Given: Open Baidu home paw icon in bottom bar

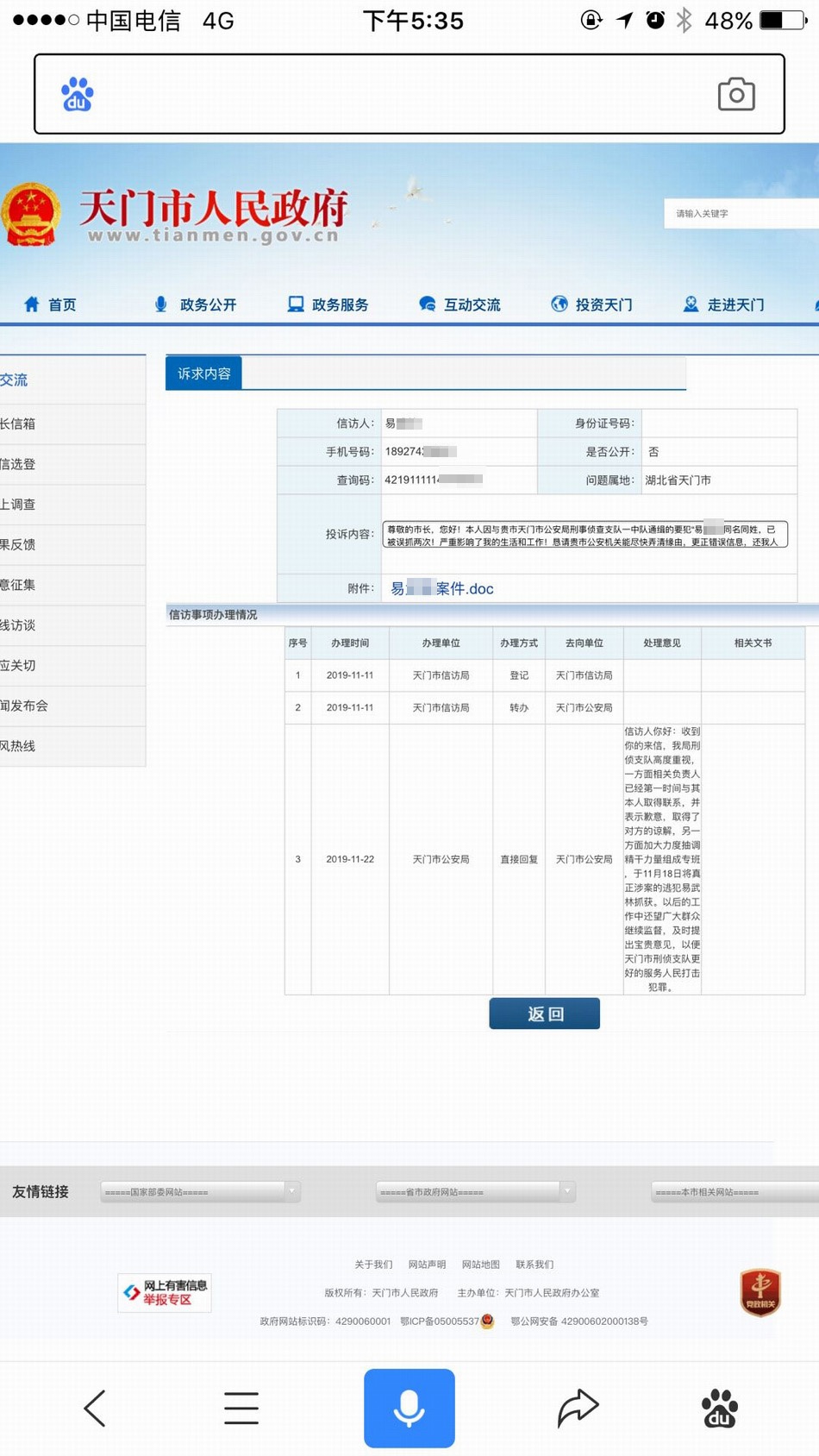Looking at the screenshot, I should point(720,1408).
